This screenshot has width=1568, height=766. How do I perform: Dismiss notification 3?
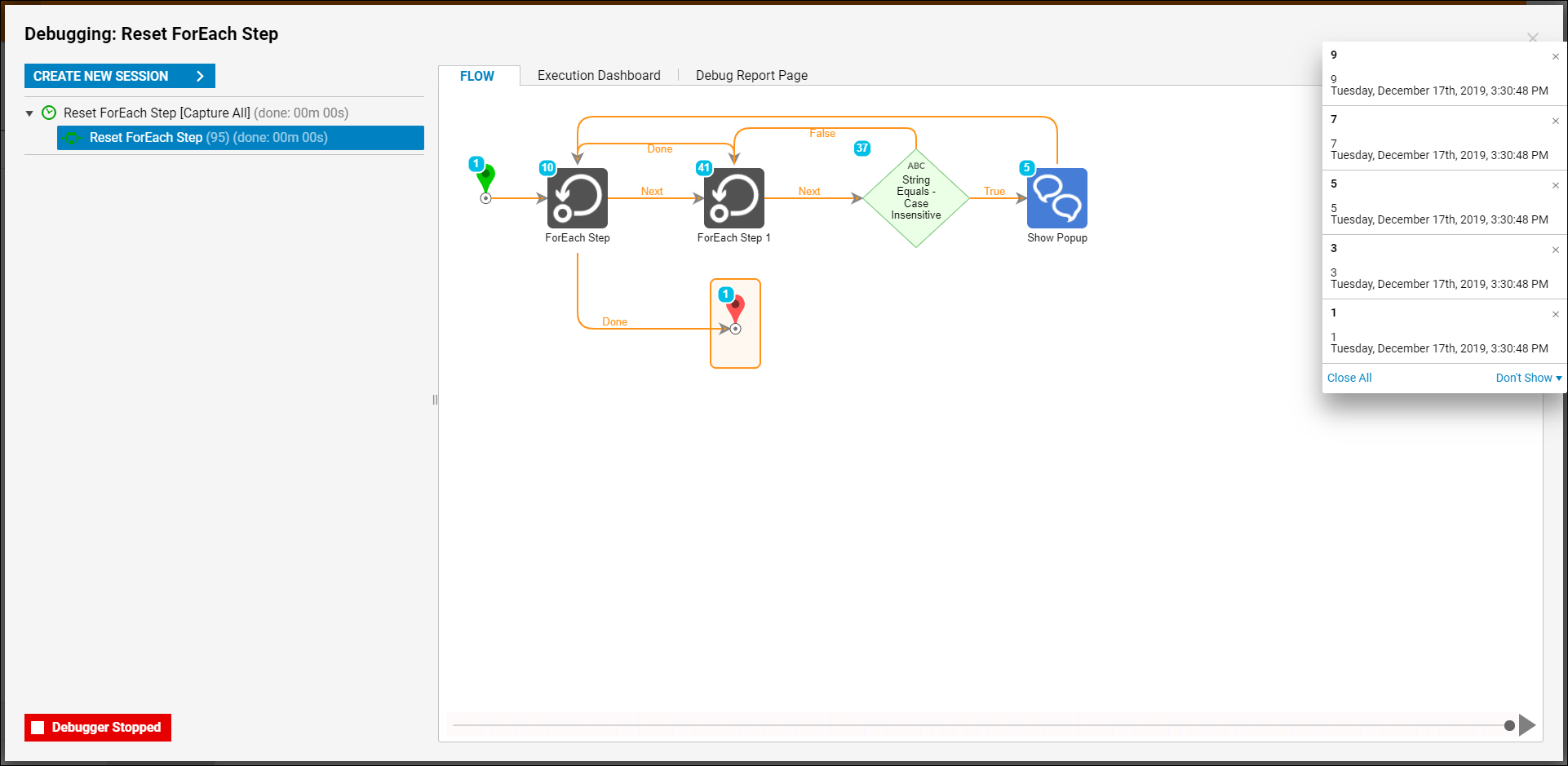tap(1556, 250)
